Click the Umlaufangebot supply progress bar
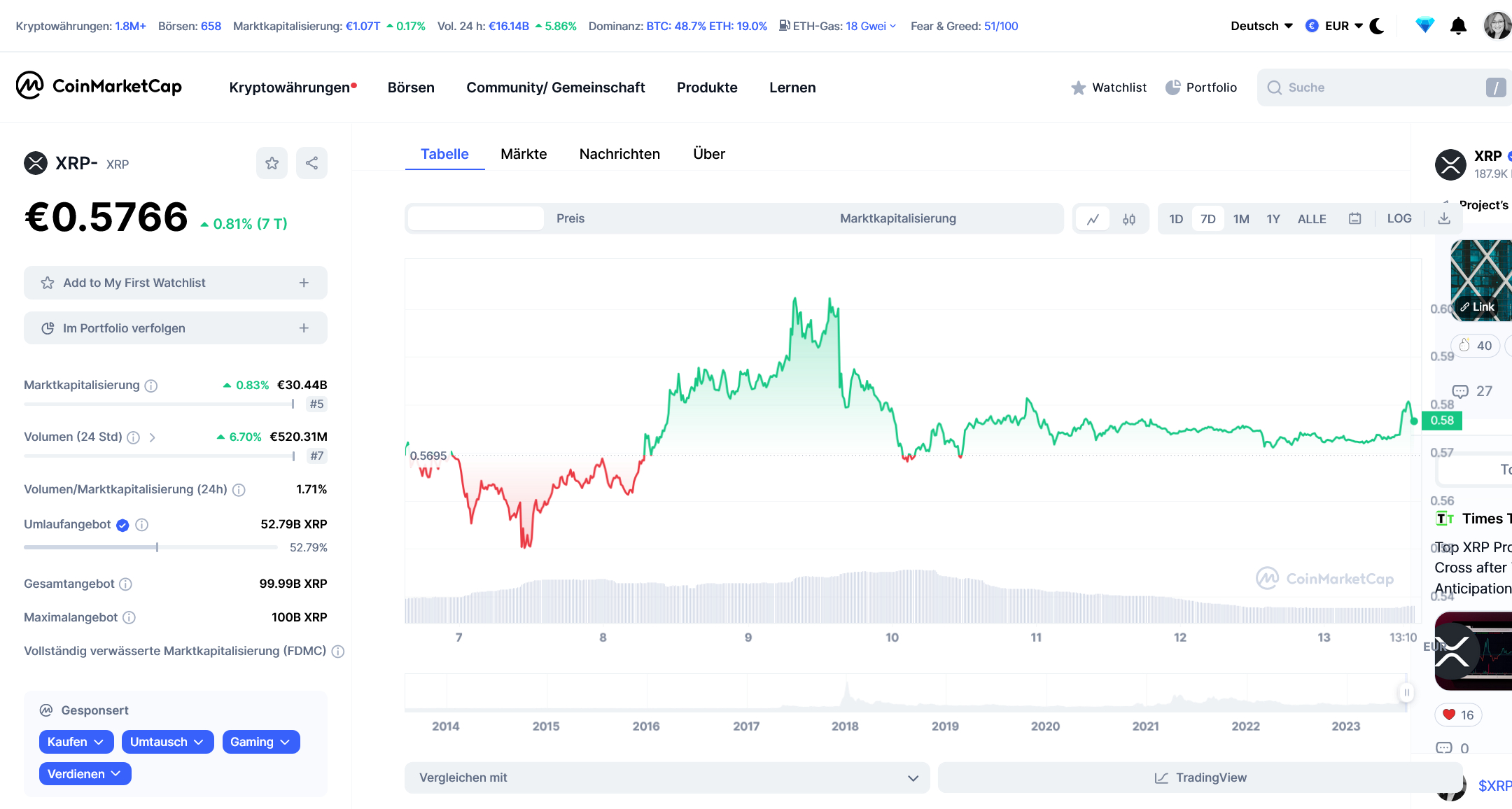 pyautogui.click(x=150, y=547)
